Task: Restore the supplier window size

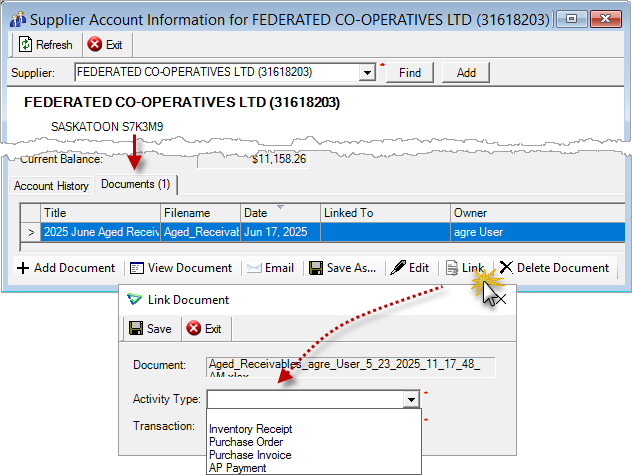Action: pos(571,19)
